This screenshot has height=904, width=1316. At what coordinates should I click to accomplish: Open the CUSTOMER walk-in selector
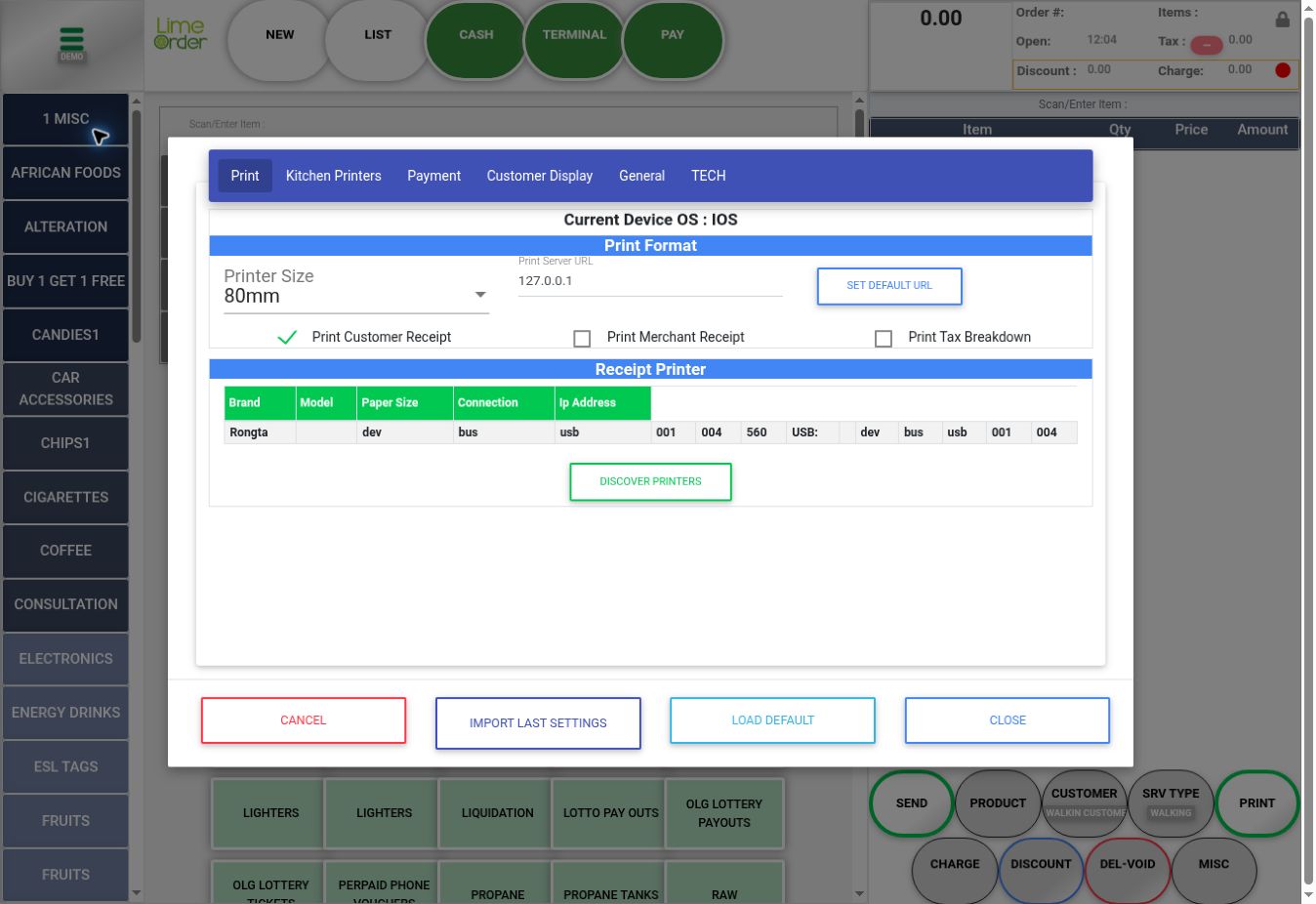coord(1085,803)
